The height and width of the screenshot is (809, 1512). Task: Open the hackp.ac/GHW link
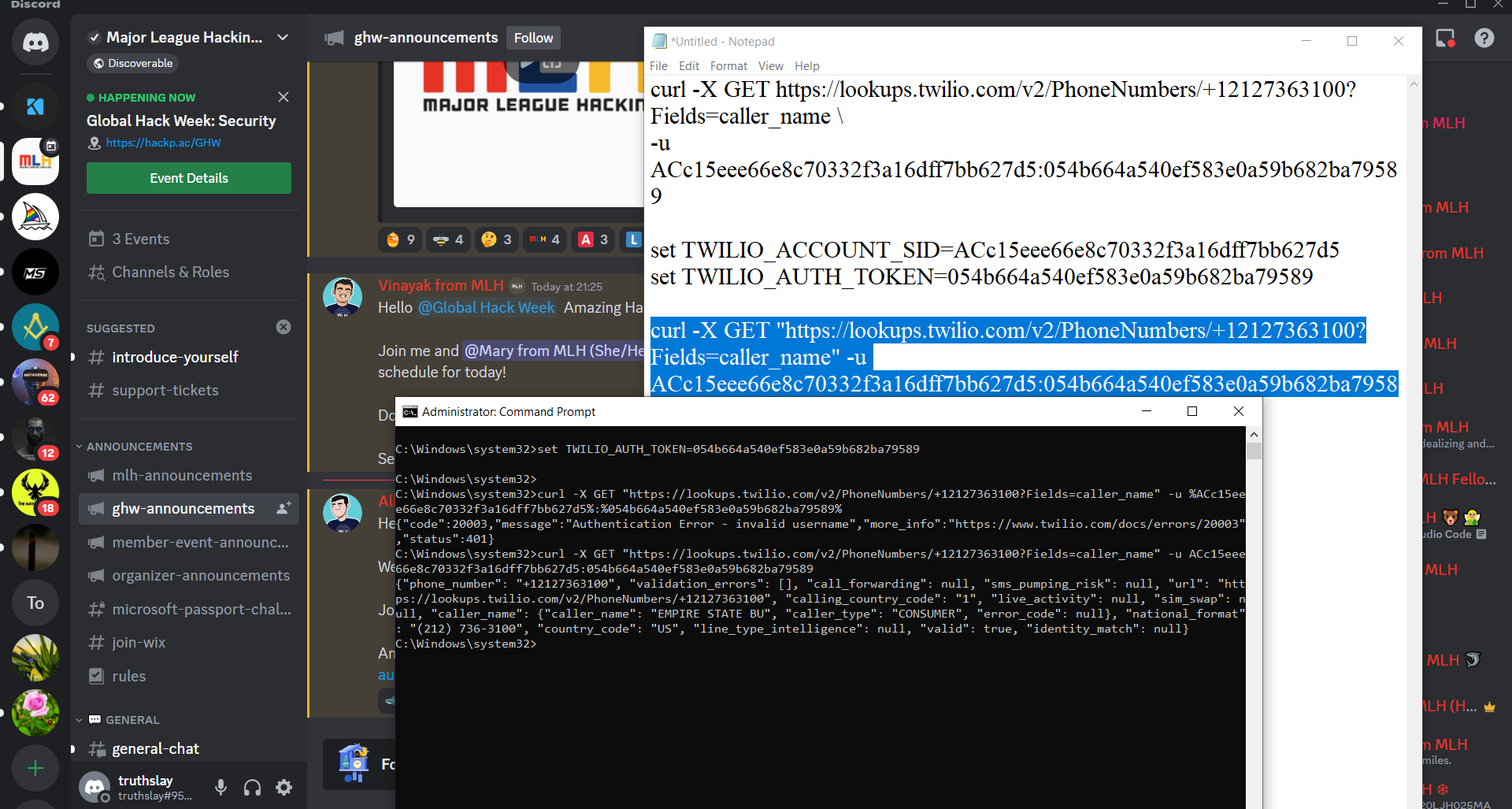(163, 143)
